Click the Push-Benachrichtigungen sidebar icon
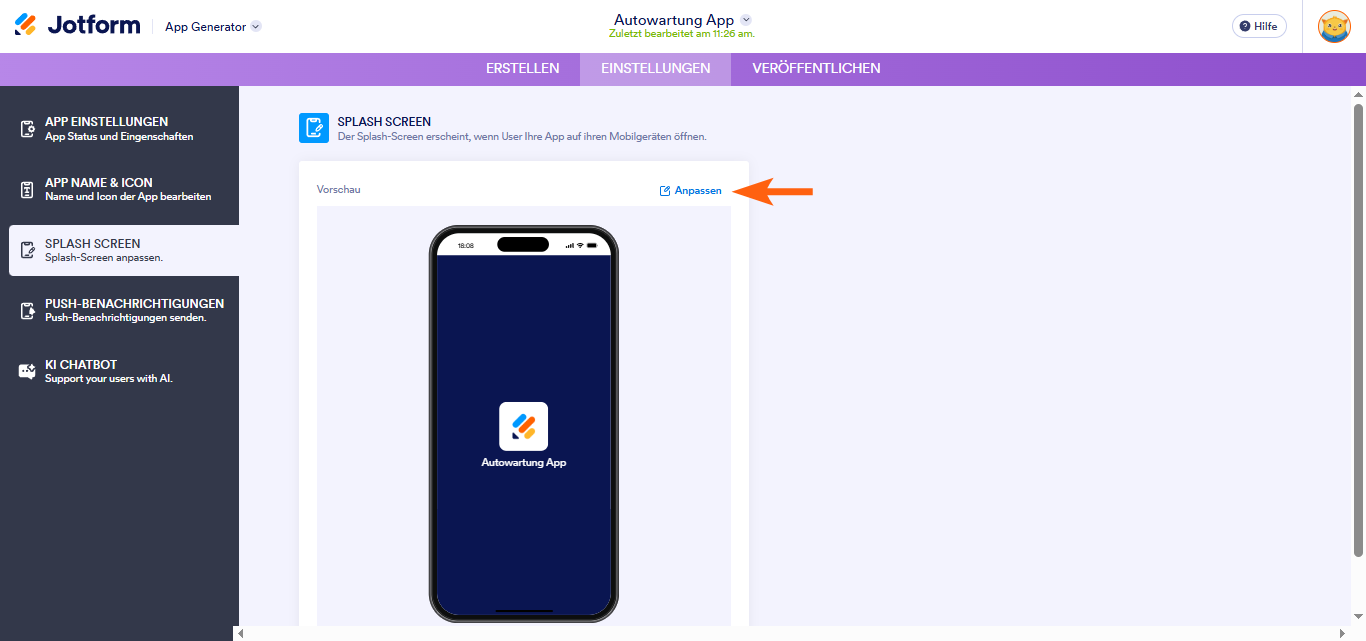 pos(28,310)
